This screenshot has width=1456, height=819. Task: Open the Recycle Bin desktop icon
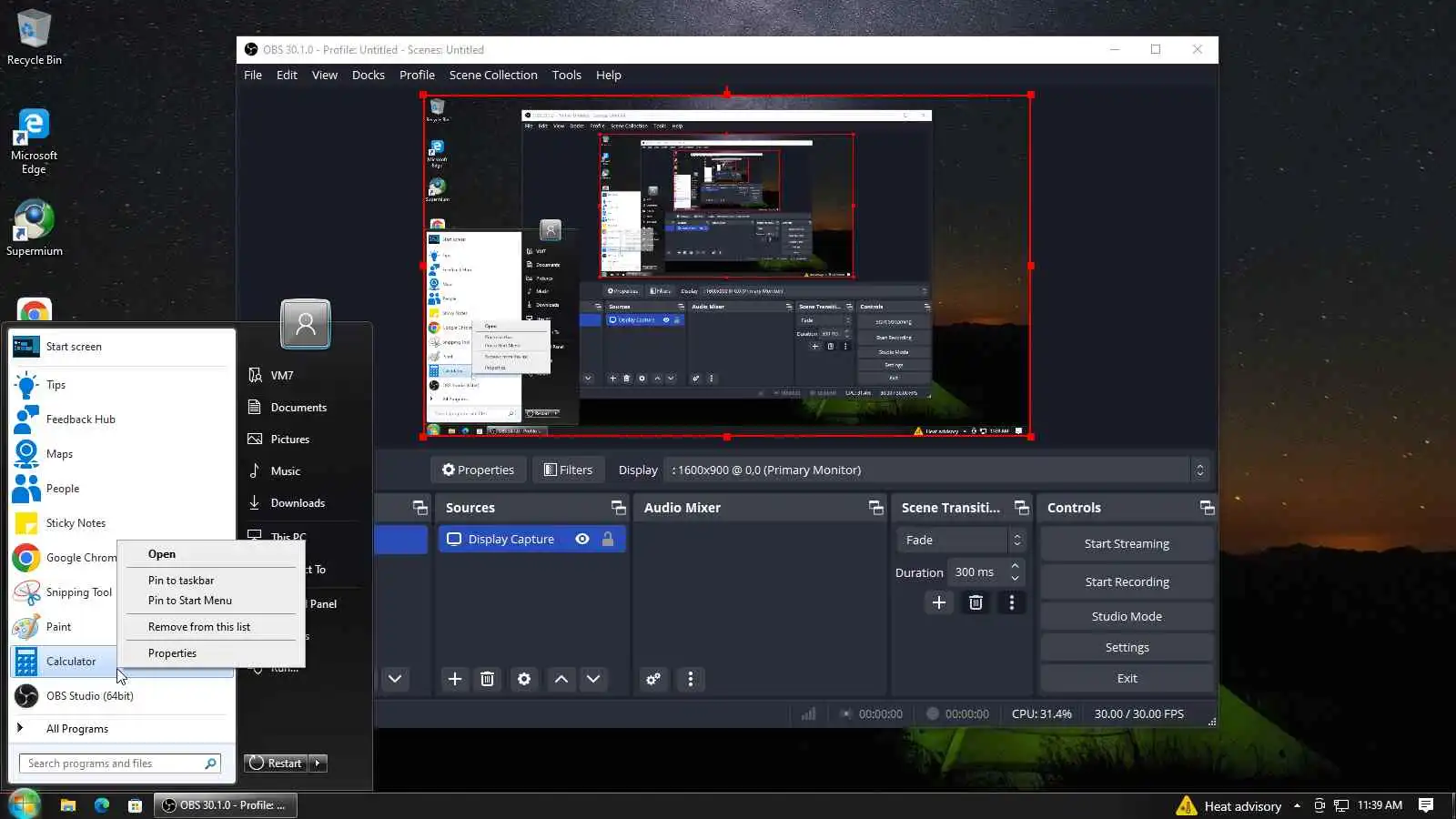34,38
